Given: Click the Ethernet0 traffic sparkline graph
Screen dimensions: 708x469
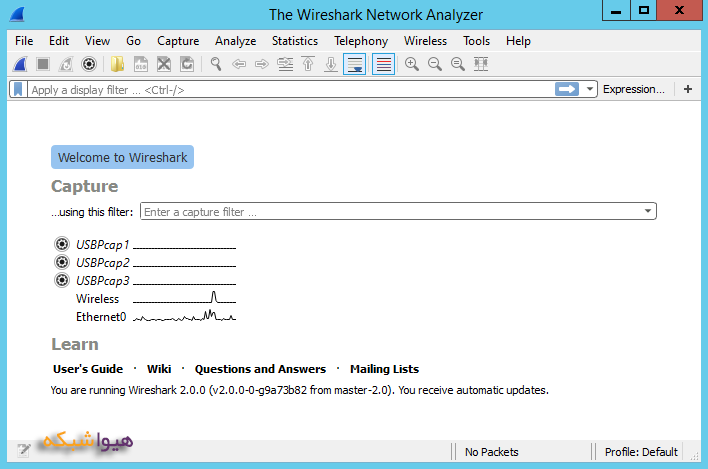Looking at the screenshot, I should pos(185,317).
